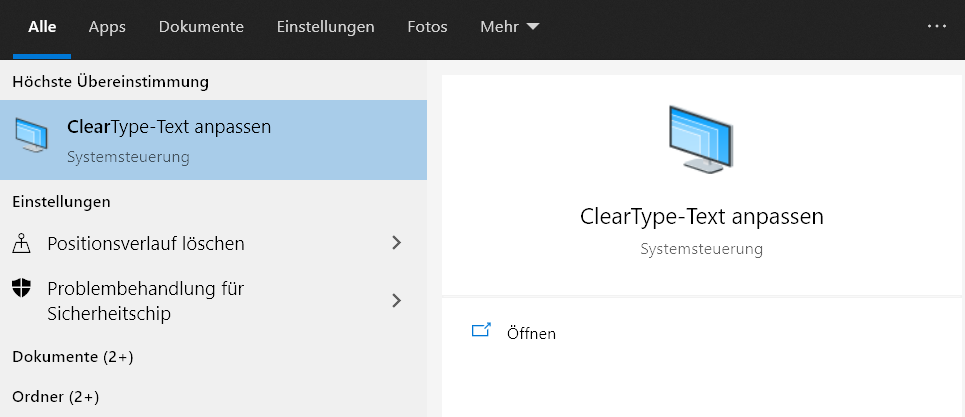965x417 pixels.
Task: Filter results by Einstellungen tab
Action: point(326,27)
